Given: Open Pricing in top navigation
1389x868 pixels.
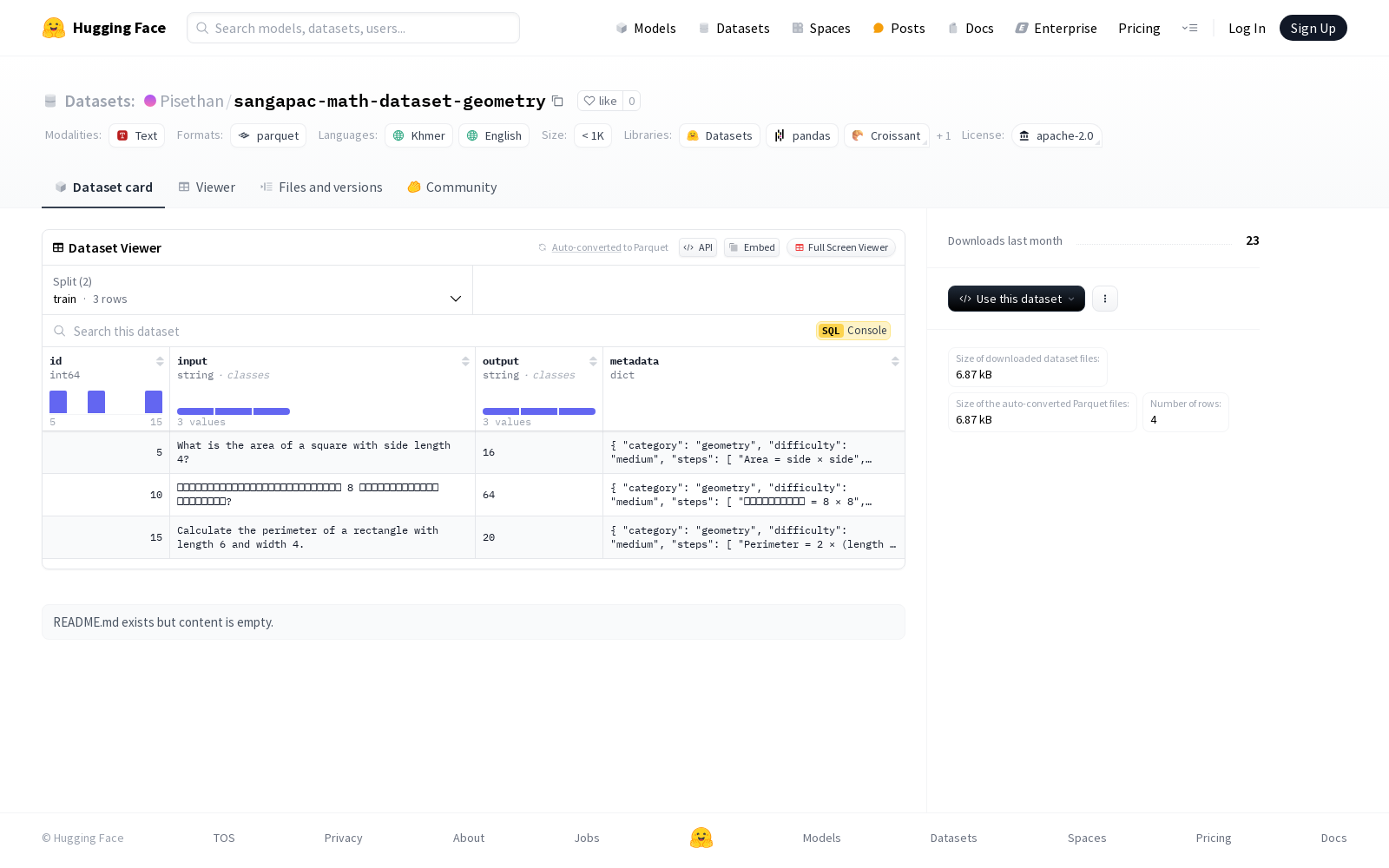Looking at the screenshot, I should point(1139,28).
